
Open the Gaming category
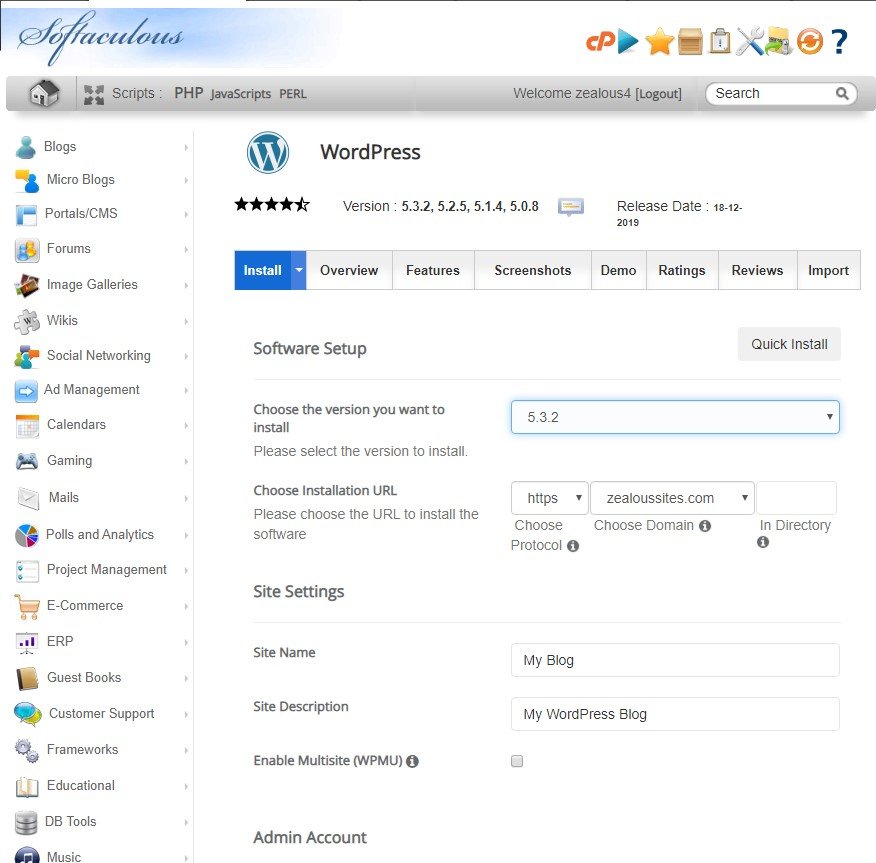pyautogui.click(x=69, y=461)
